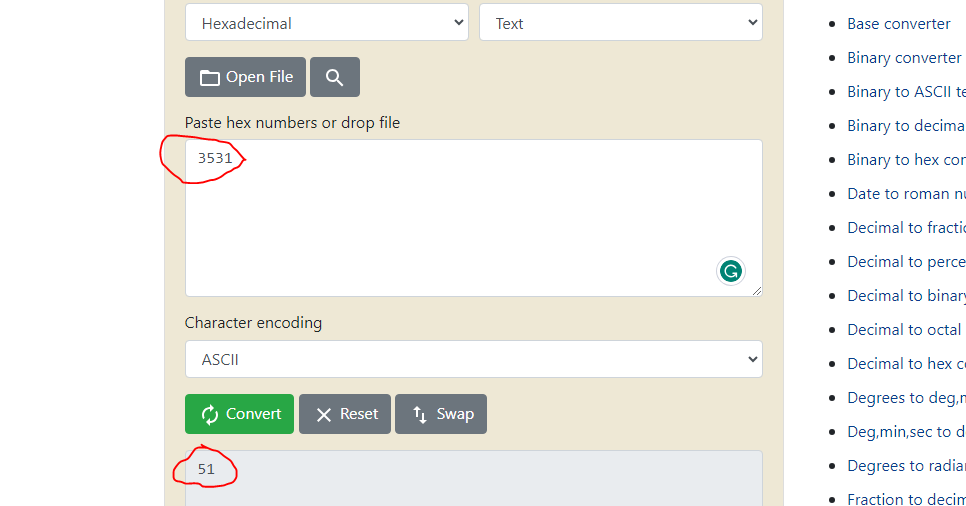Open the Decimal to fraction link

905,227
